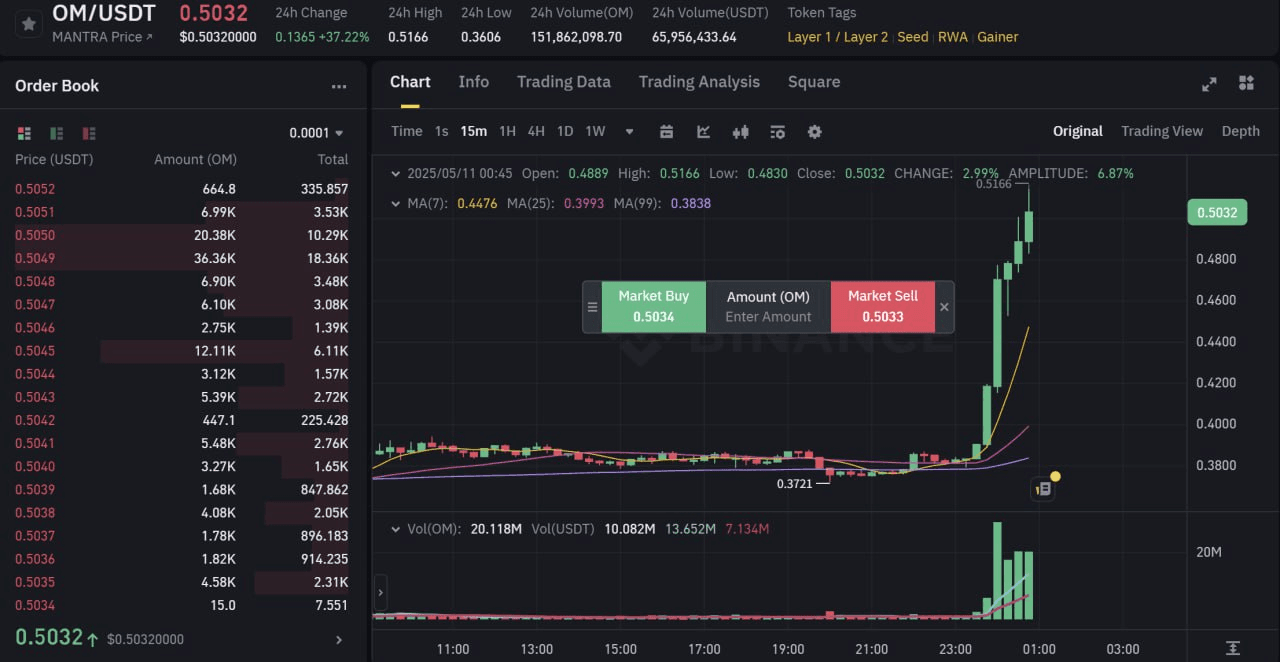Click the current price label 0.5032 on axis
Screen dimensions: 1280x662
pos(1217,212)
